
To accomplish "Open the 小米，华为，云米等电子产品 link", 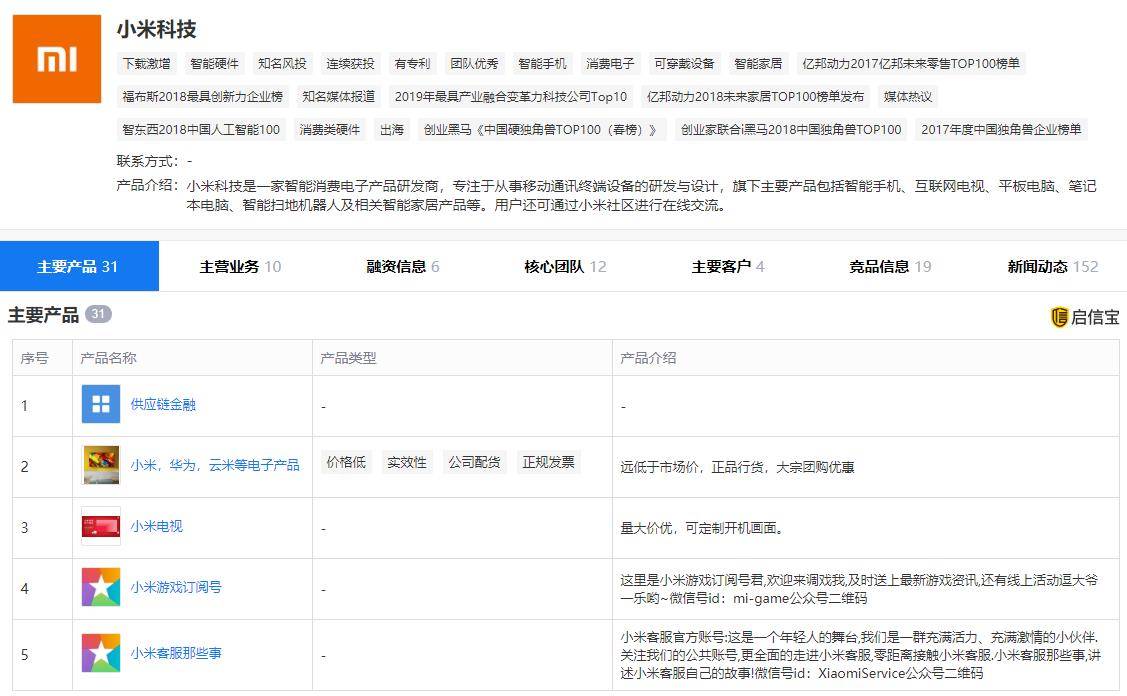I will [x=215, y=465].
